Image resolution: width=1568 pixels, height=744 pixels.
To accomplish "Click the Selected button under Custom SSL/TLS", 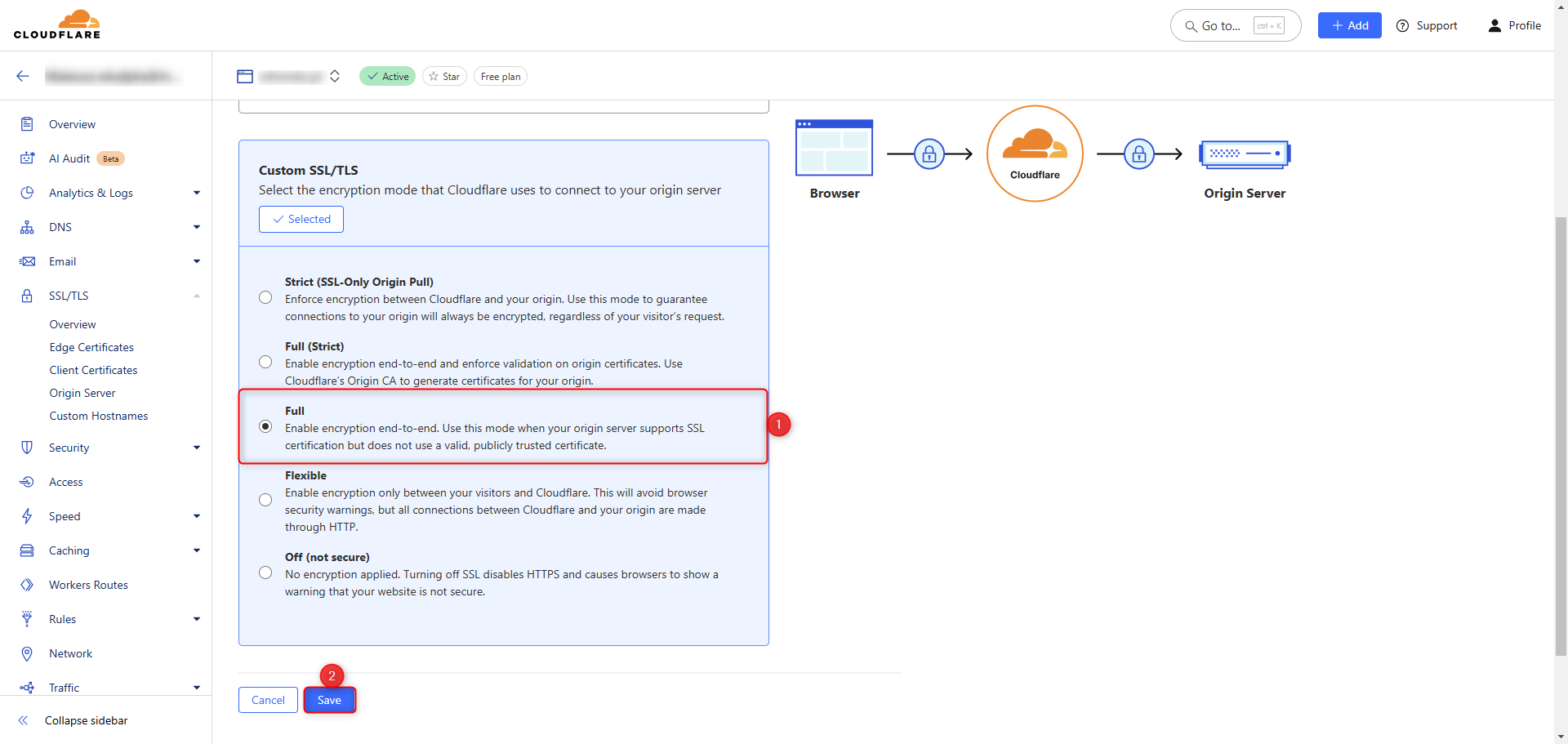I will pyautogui.click(x=301, y=219).
